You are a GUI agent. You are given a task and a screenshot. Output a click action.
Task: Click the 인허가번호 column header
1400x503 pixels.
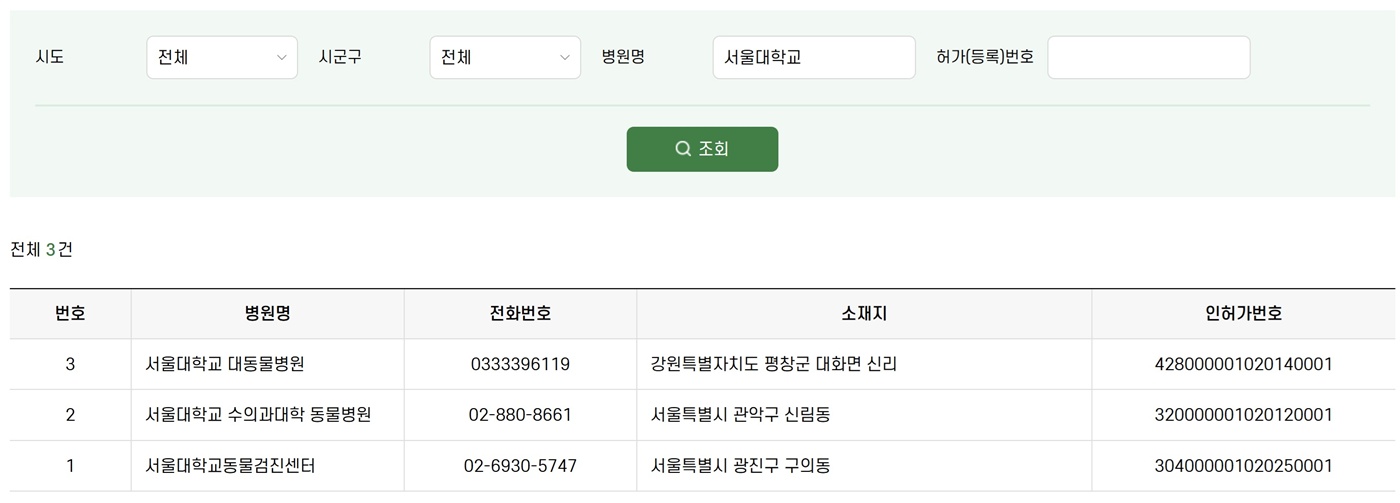click(x=1243, y=313)
